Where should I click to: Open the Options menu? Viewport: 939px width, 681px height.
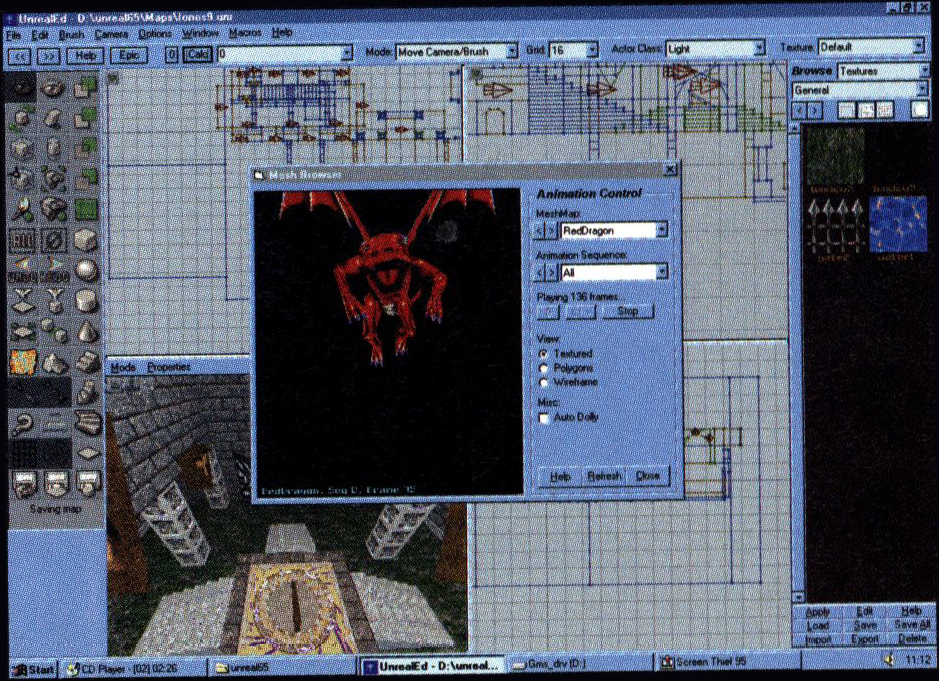tap(155, 34)
